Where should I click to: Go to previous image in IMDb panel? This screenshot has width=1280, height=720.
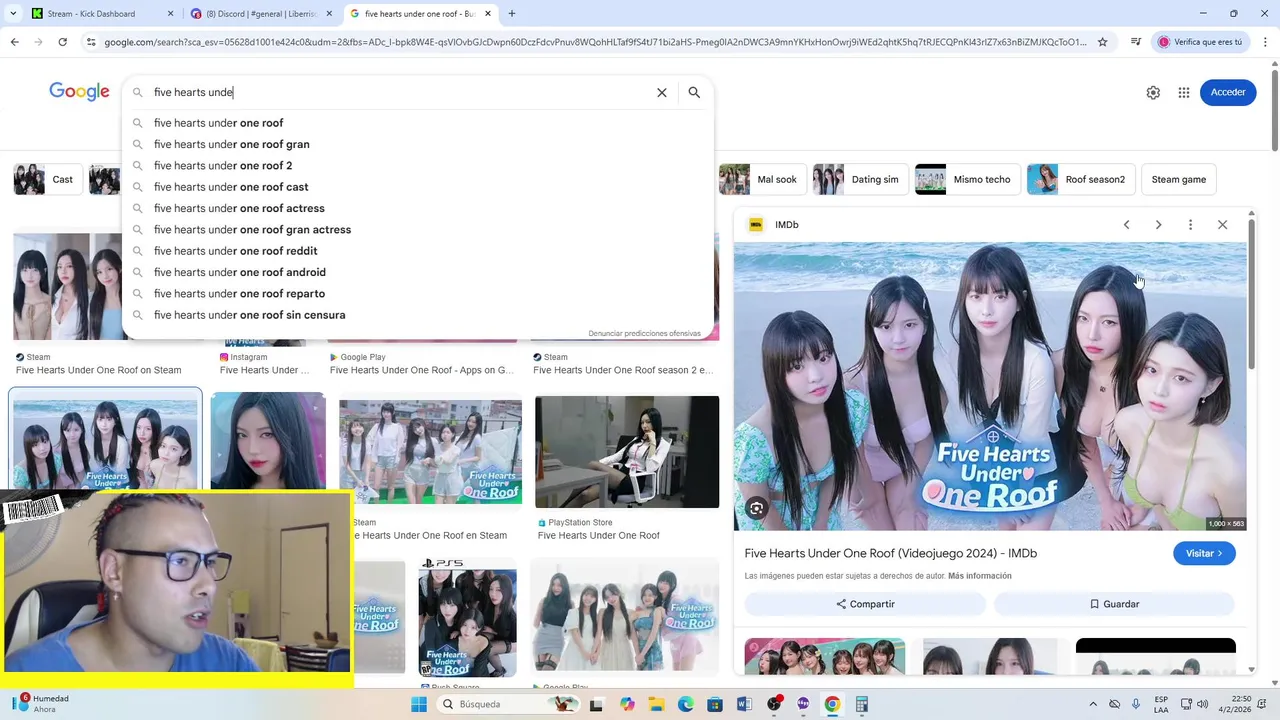point(1126,225)
